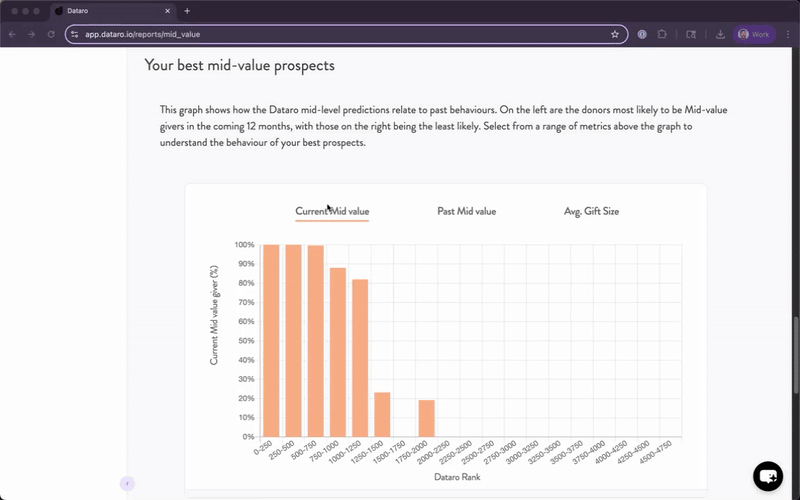Click the 'Current Mid value giver (%)' axis label
This screenshot has height=500, width=800.
coord(214,315)
